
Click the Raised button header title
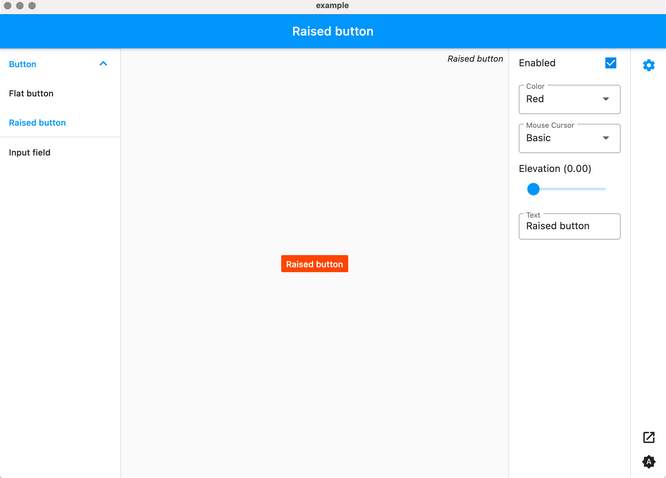pyautogui.click(x=333, y=31)
